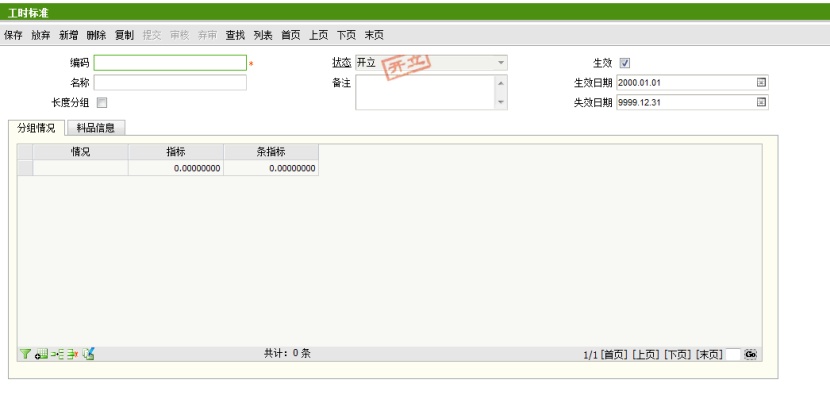Focus the 编码 input field
Image resolution: width=830 pixels, height=396 pixels.
170,63
